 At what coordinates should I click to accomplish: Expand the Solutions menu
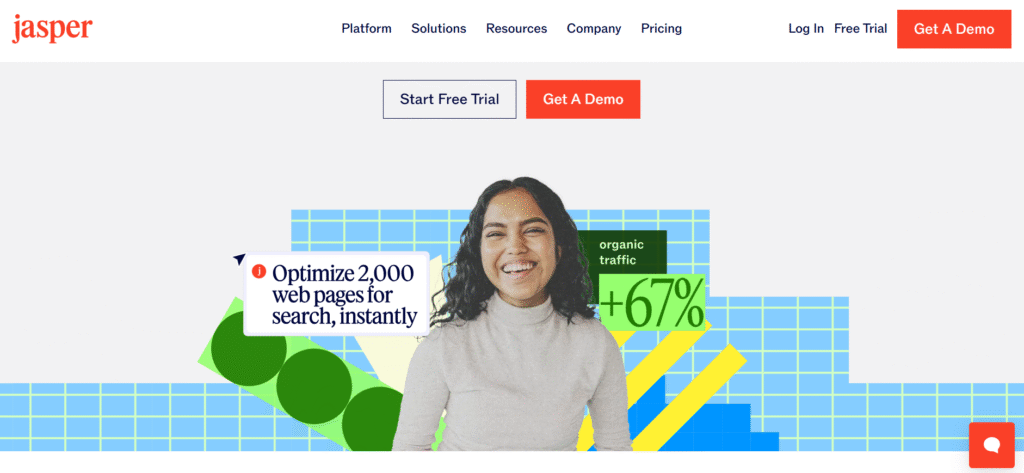(439, 29)
